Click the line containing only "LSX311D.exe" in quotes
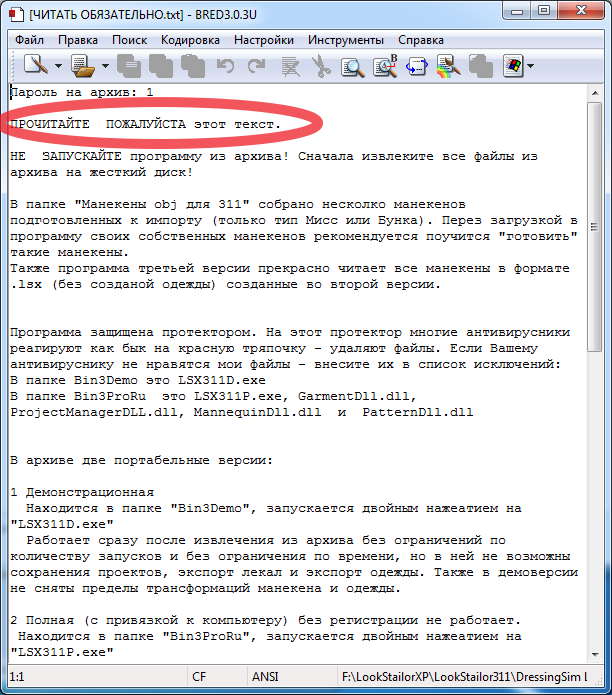This screenshot has height=695, width=612. point(62,524)
